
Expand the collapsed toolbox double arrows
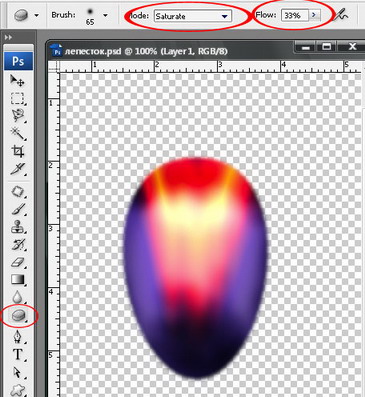tap(8, 37)
